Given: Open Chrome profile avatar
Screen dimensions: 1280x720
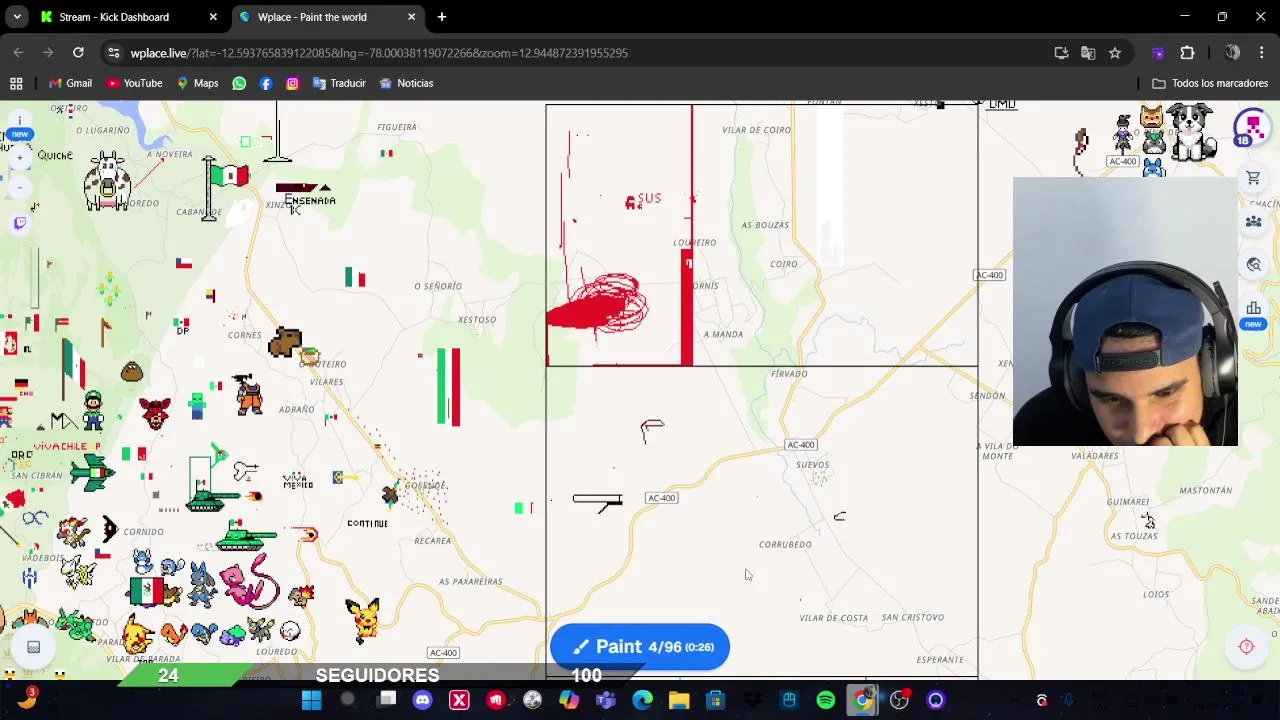Looking at the screenshot, I should [x=1232, y=53].
